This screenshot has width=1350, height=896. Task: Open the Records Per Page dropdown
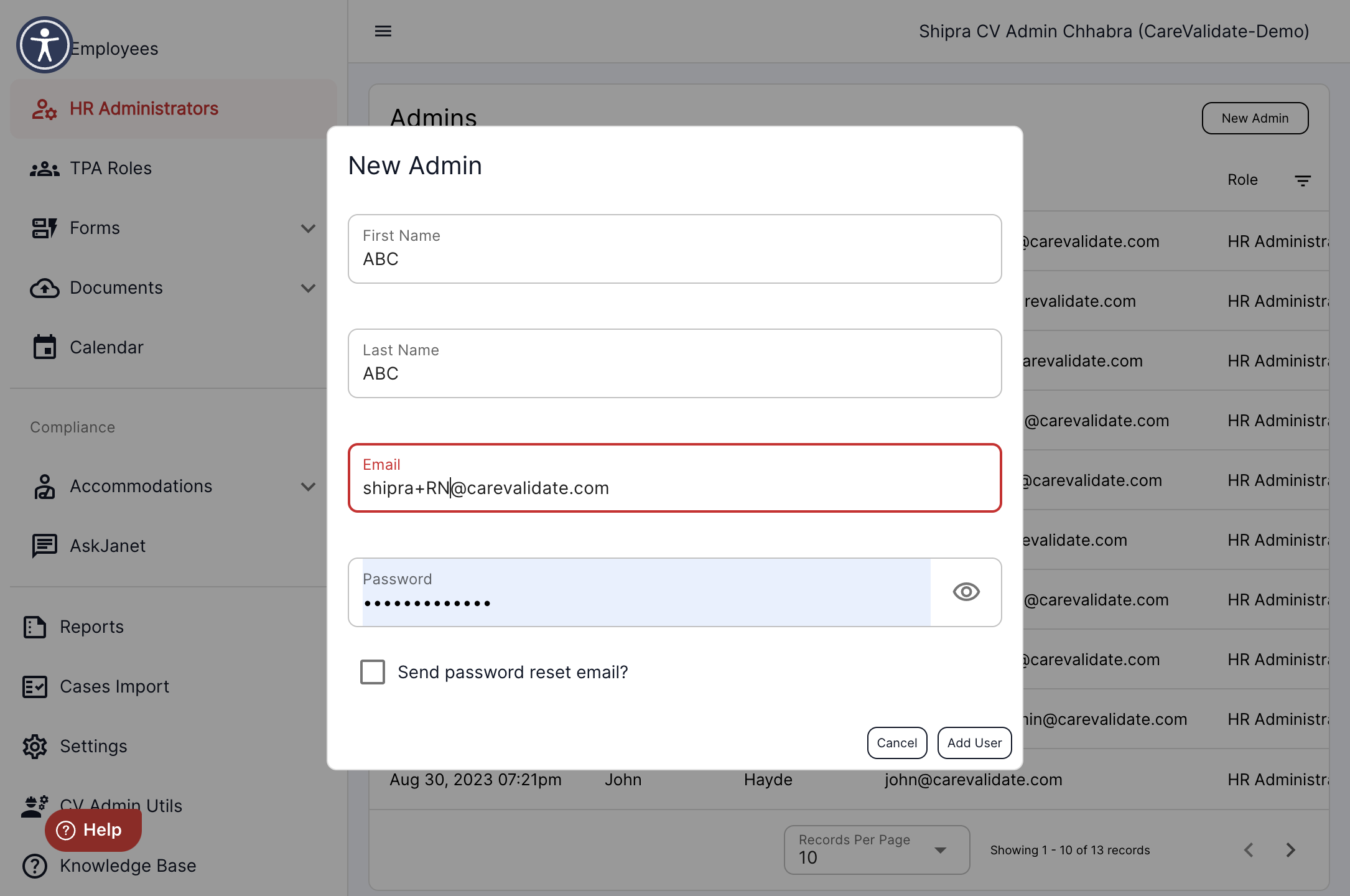click(877, 850)
